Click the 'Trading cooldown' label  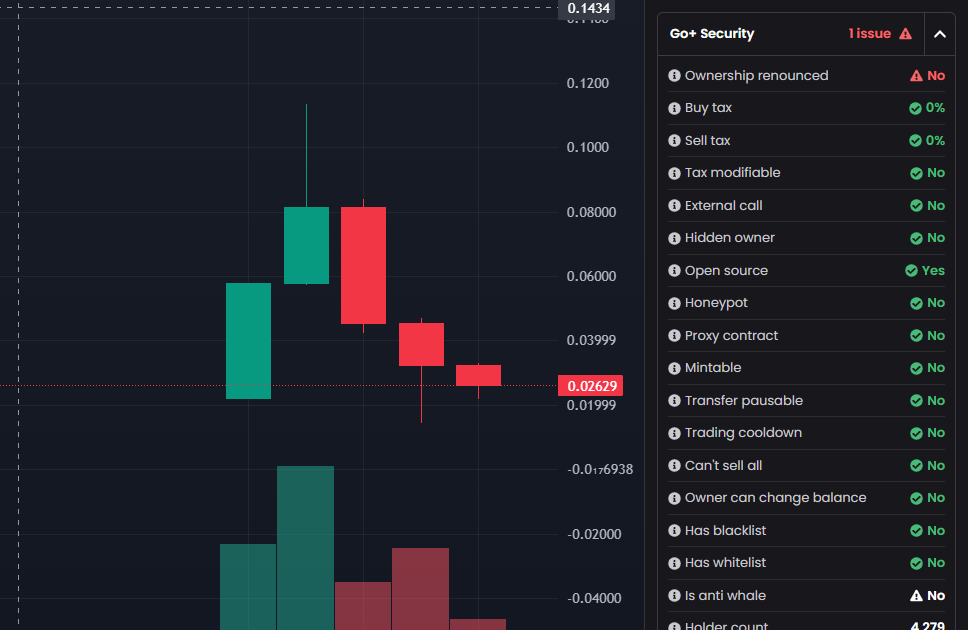(743, 433)
